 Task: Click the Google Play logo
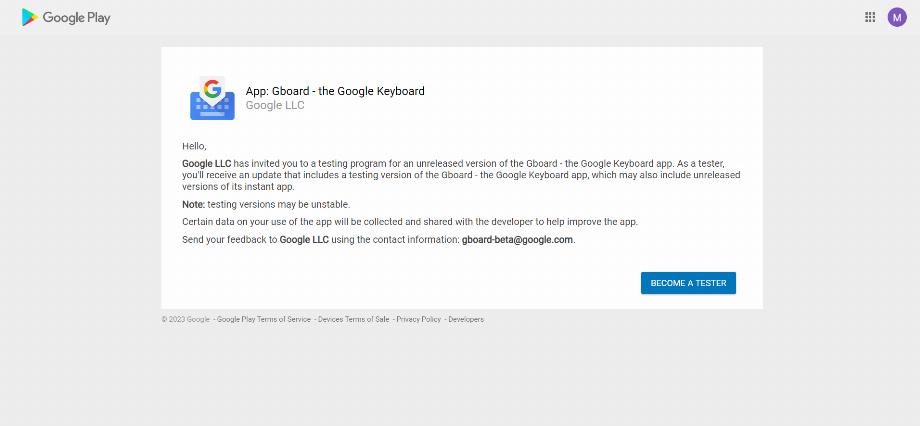click(x=66, y=18)
